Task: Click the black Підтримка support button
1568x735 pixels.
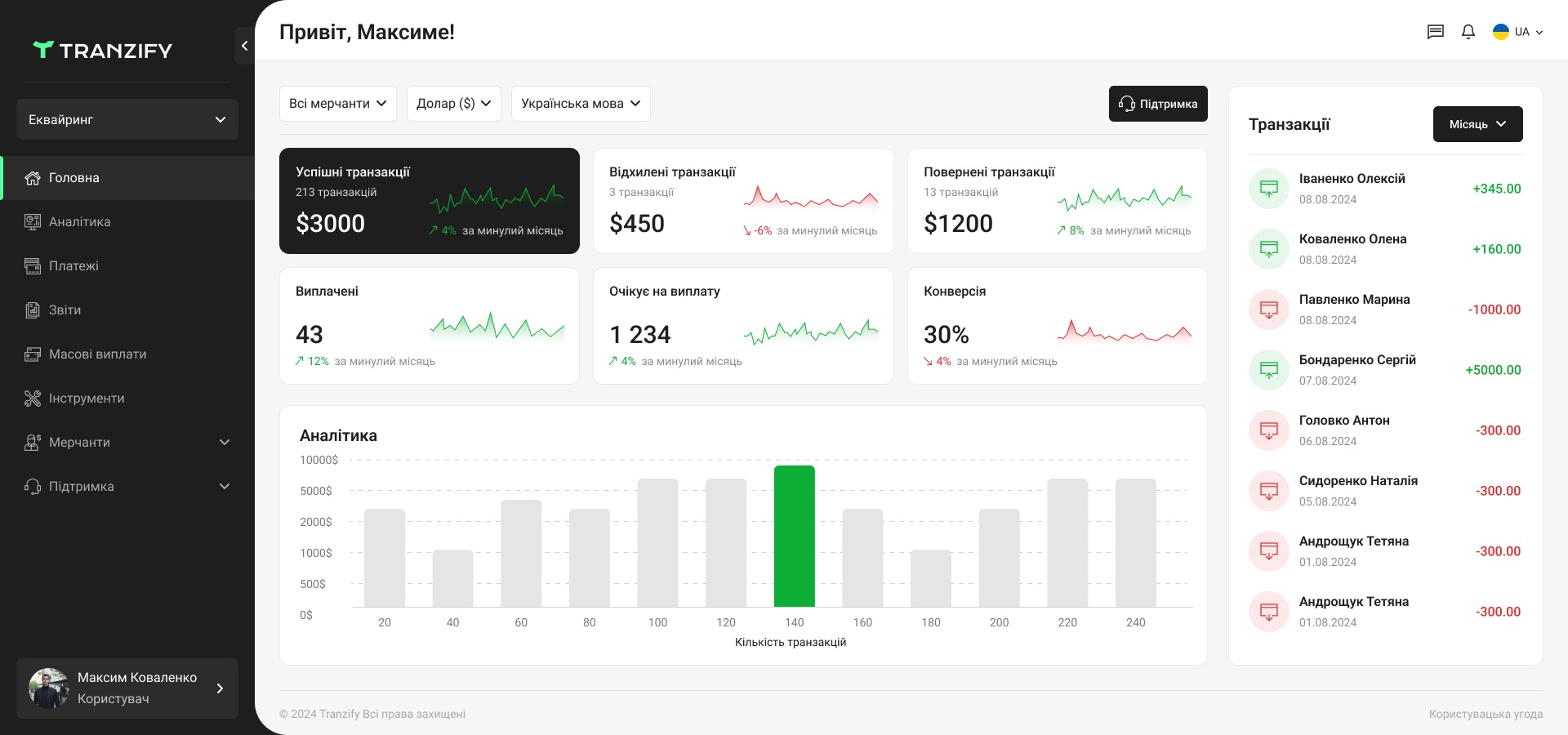Action: coord(1158,104)
